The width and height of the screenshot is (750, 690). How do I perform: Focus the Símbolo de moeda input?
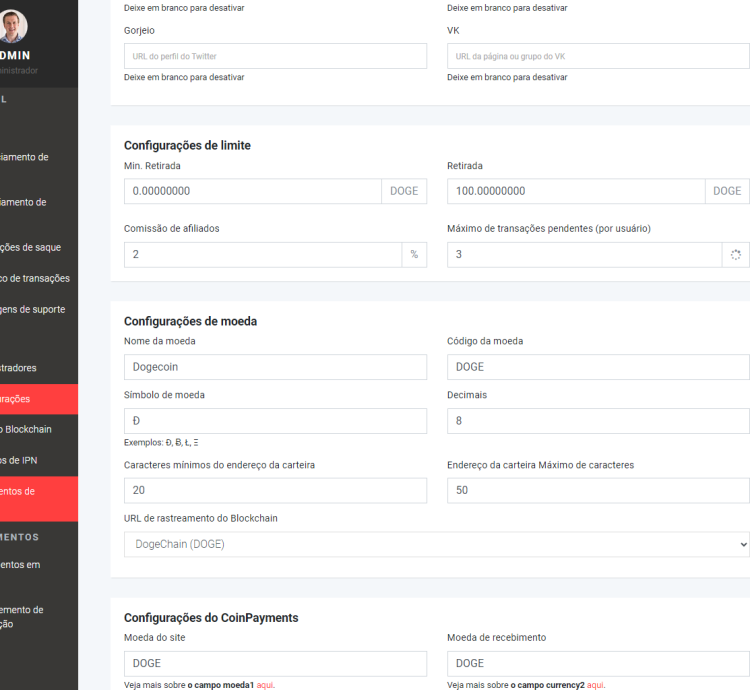pyautogui.click(x=275, y=421)
